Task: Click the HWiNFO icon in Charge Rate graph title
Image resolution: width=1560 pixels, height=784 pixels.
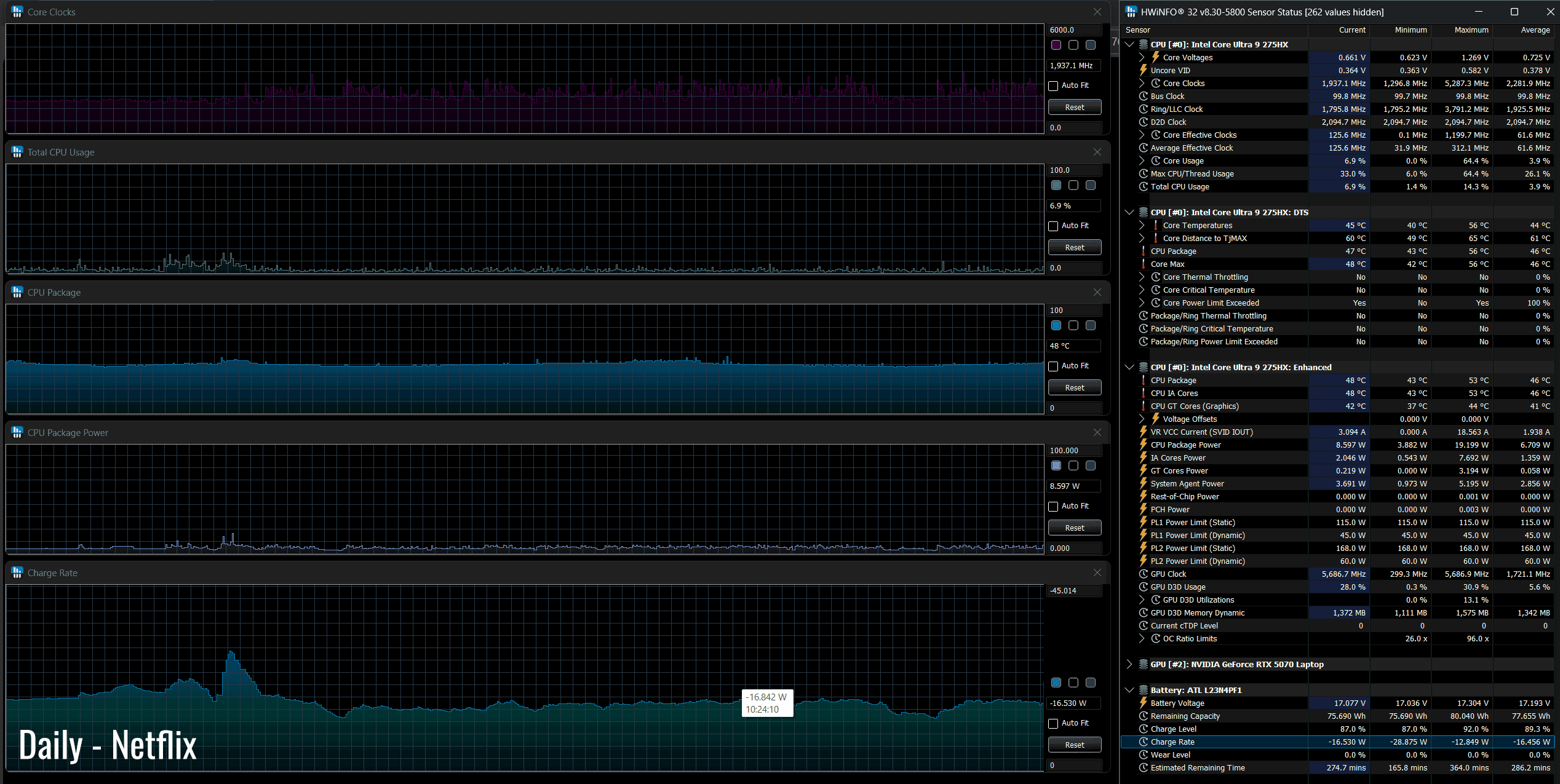Action: click(x=17, y=572)
